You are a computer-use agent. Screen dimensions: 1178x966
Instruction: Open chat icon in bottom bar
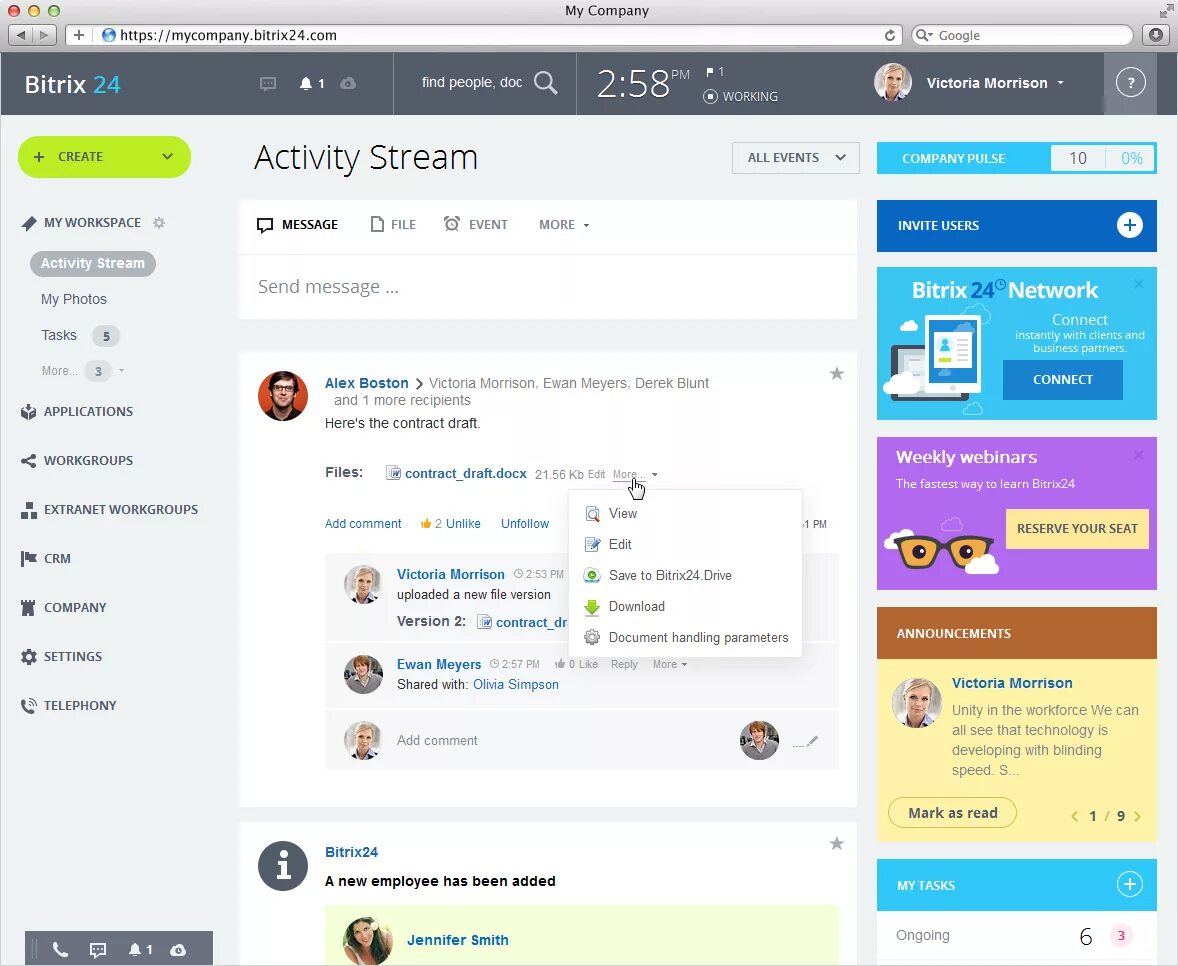tap(98, 949)
